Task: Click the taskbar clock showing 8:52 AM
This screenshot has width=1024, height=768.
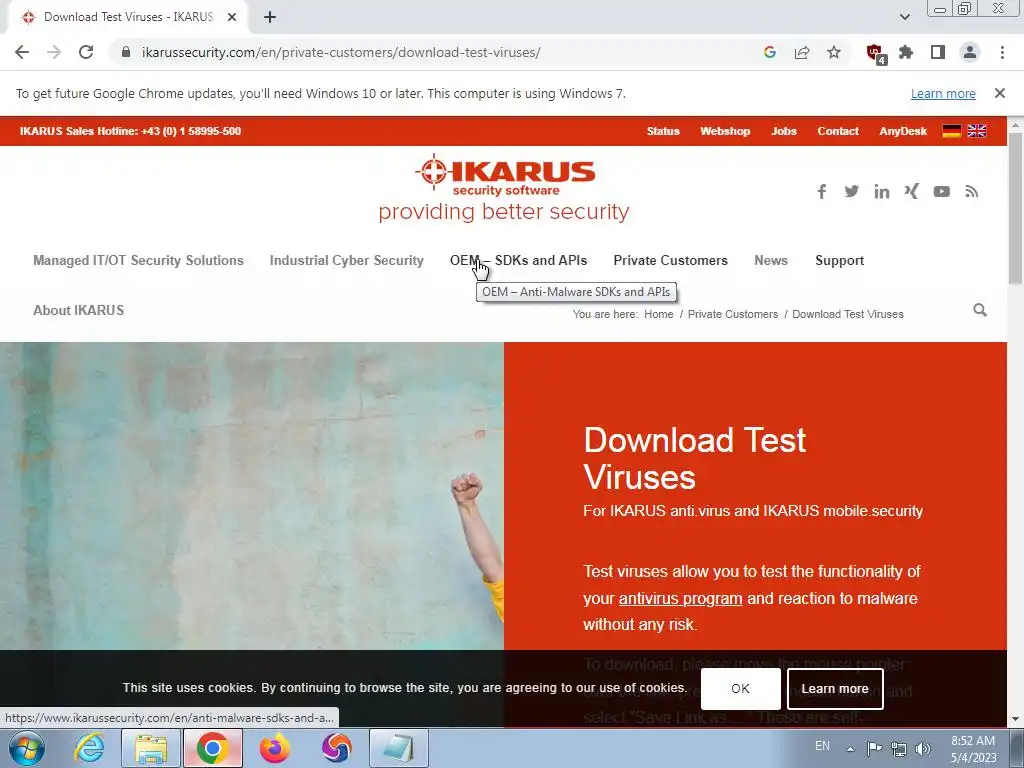Action: pos(973,749)
